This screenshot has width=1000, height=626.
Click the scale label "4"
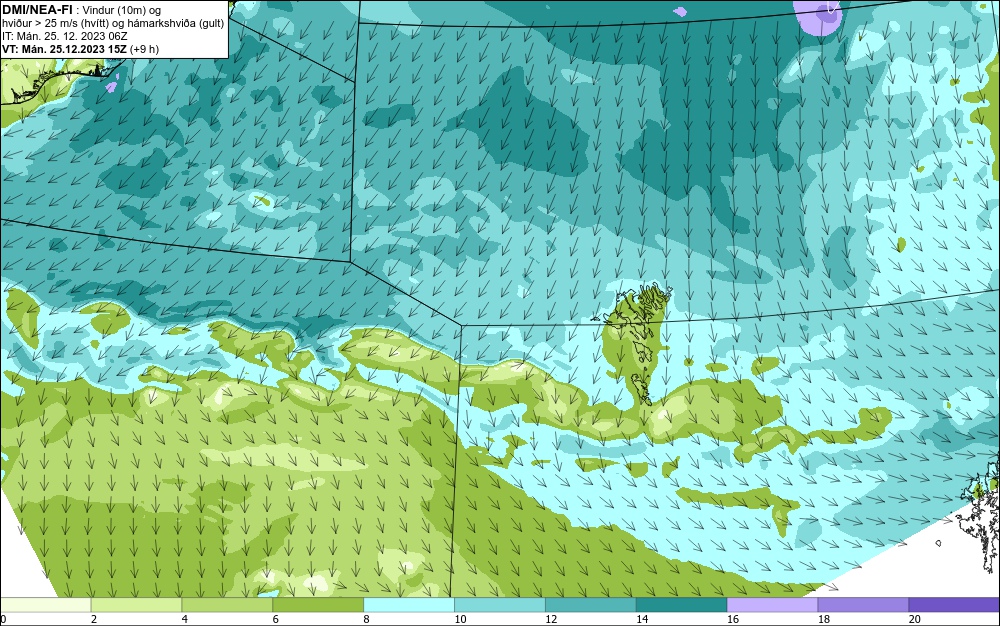point(184,619)
